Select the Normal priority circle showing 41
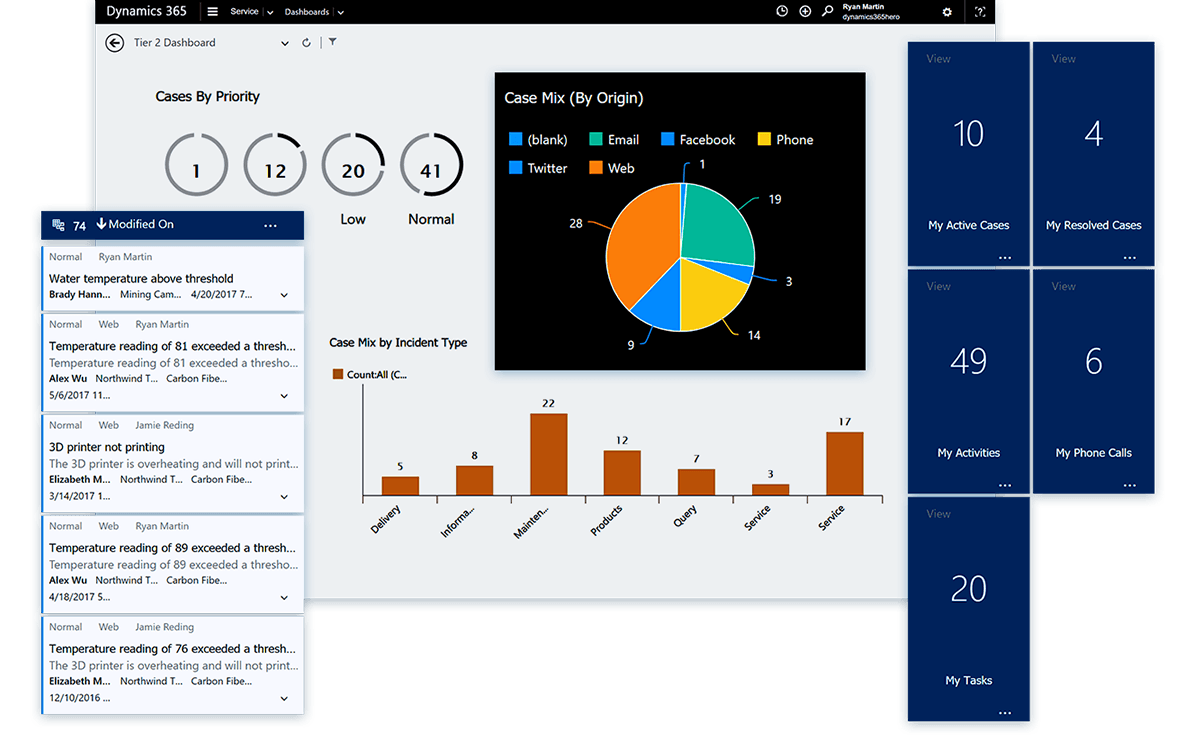This screenshot has height=738, width=1198. pos(432,165)
